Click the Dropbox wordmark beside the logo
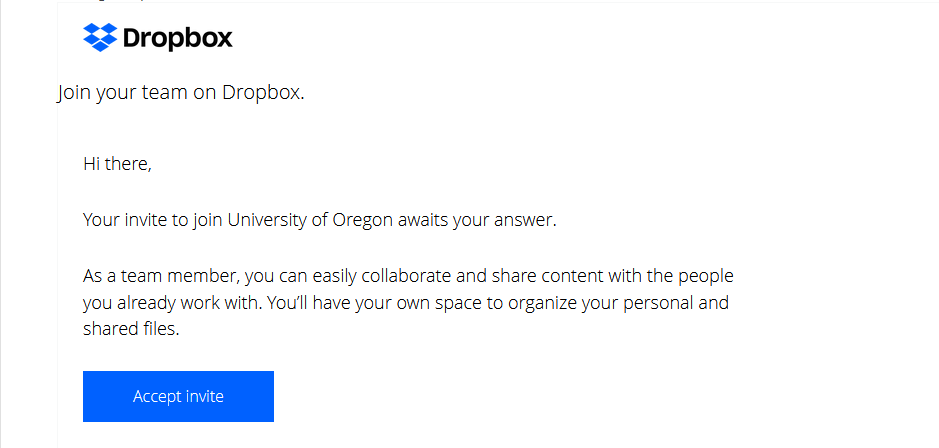 (178, 39)
